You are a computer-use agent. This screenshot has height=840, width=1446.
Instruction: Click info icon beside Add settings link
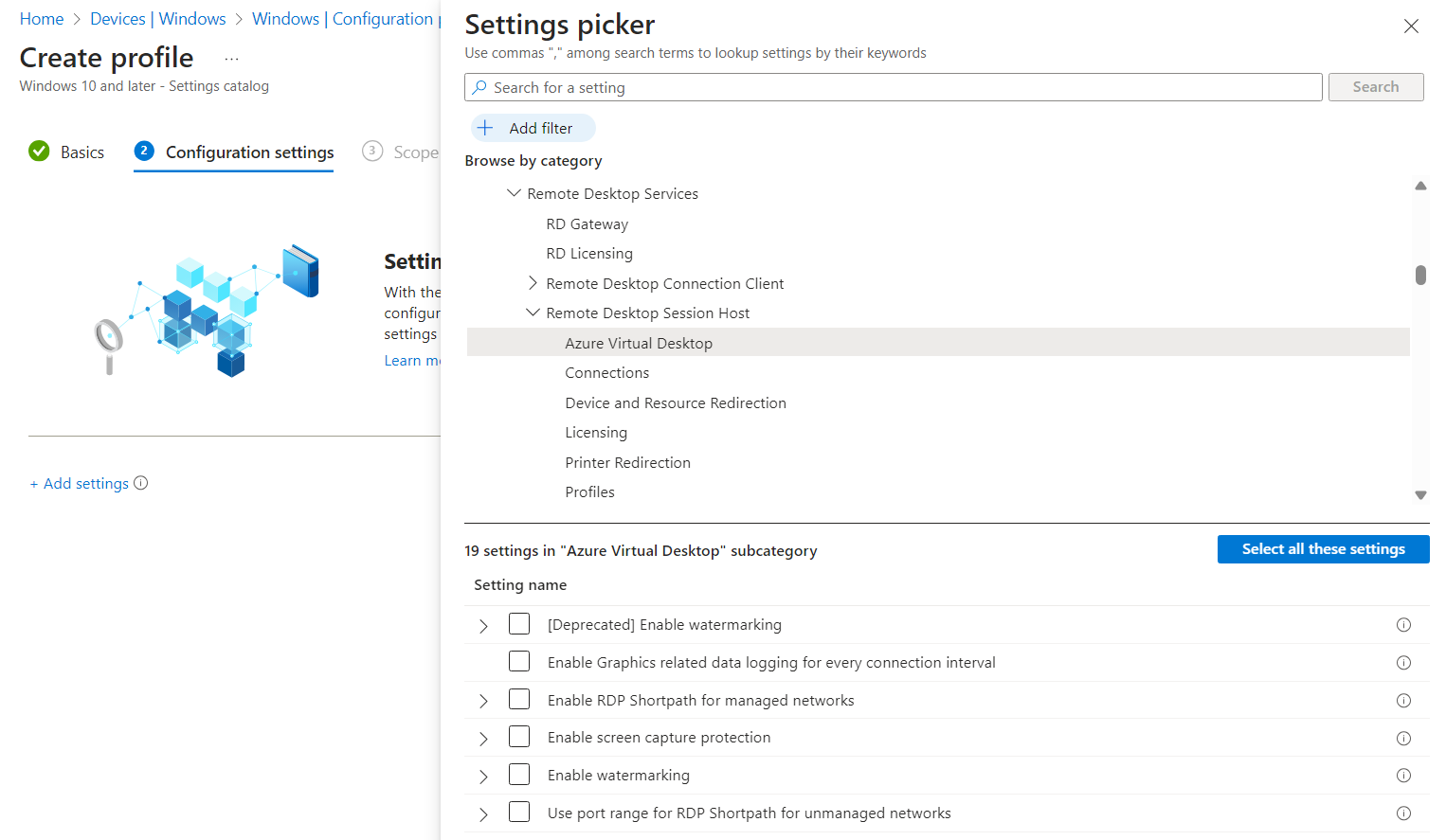(140, 483)
